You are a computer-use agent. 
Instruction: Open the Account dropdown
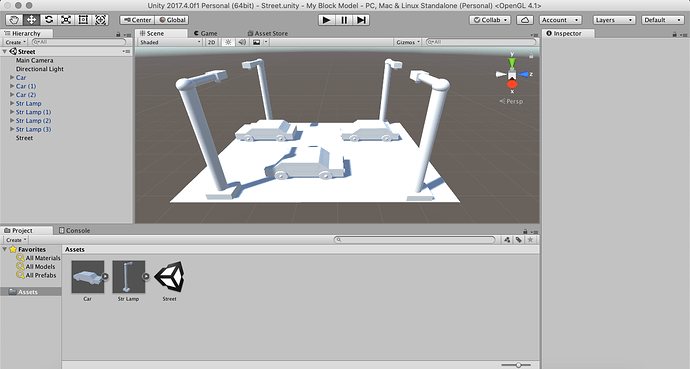[x=560, y=20]
